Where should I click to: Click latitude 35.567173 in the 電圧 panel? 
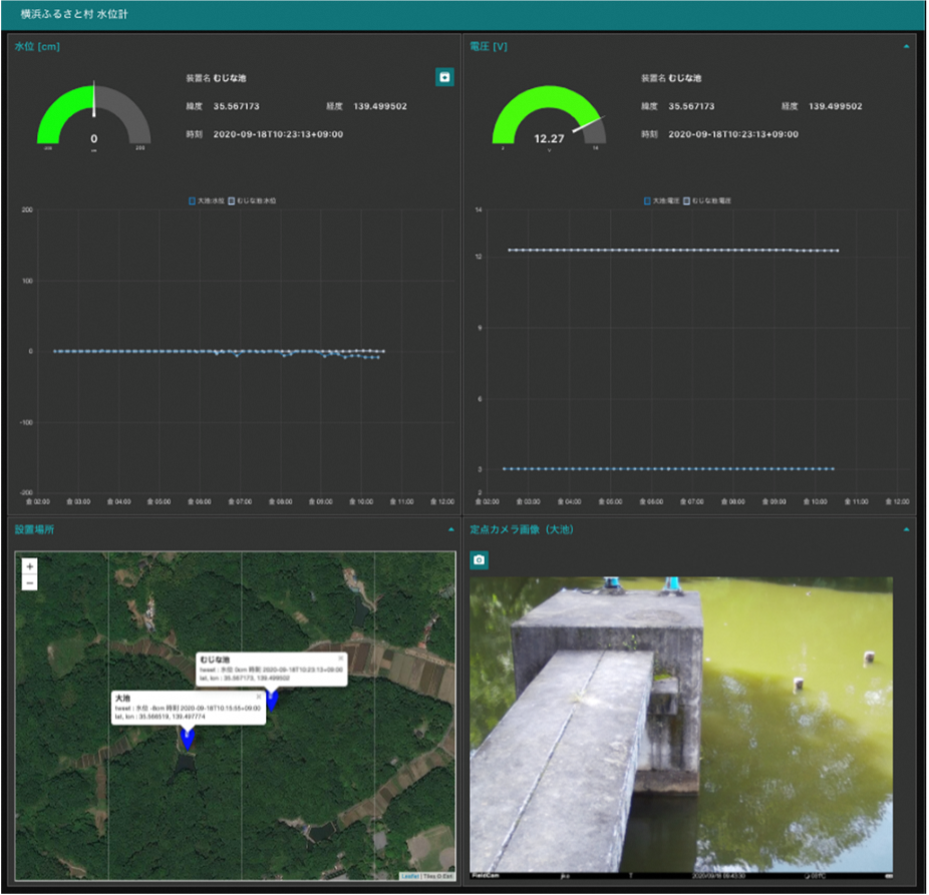pyautogui.click(x=691, y=107)
